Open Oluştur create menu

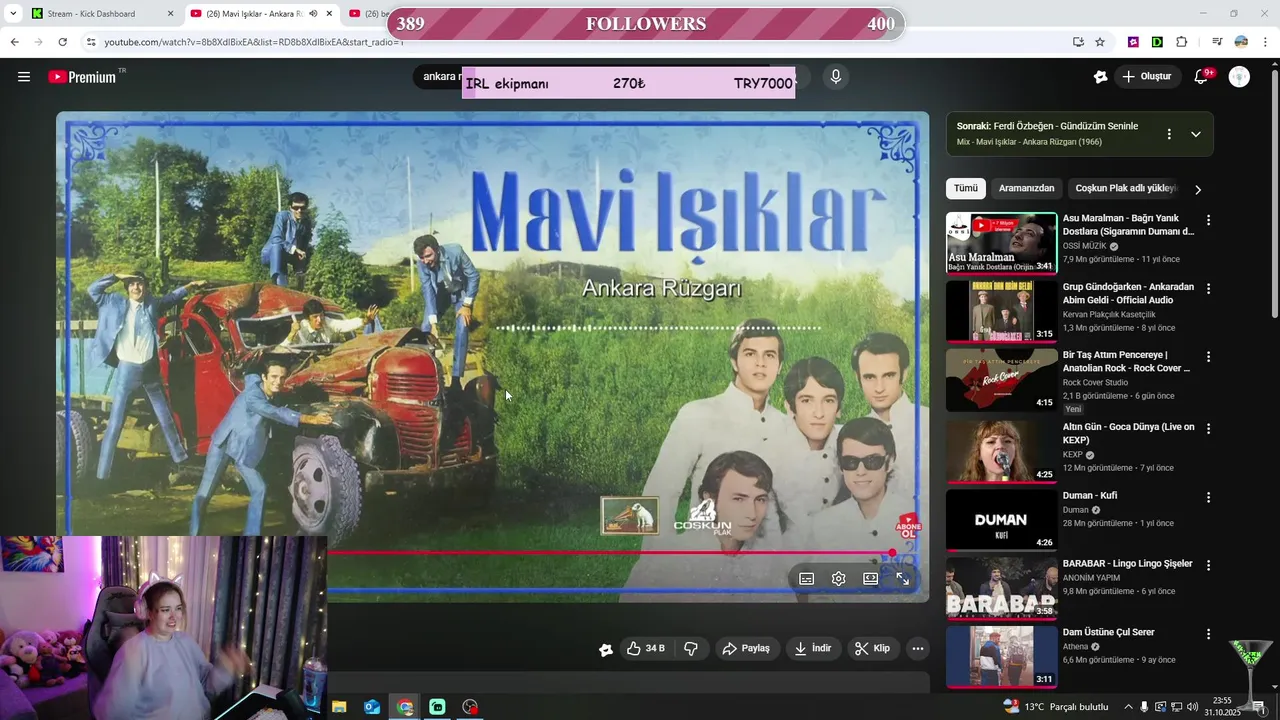point(1147,77)
